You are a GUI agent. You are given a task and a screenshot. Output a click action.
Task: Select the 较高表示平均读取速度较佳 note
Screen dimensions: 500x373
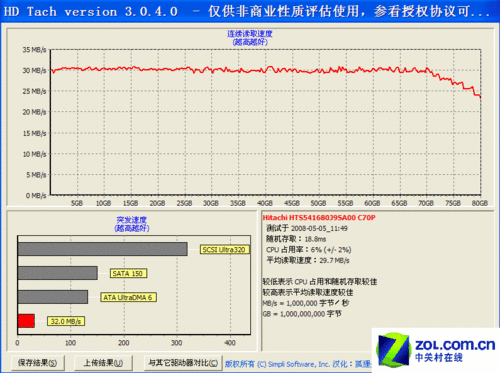click(x=308, y=292)
